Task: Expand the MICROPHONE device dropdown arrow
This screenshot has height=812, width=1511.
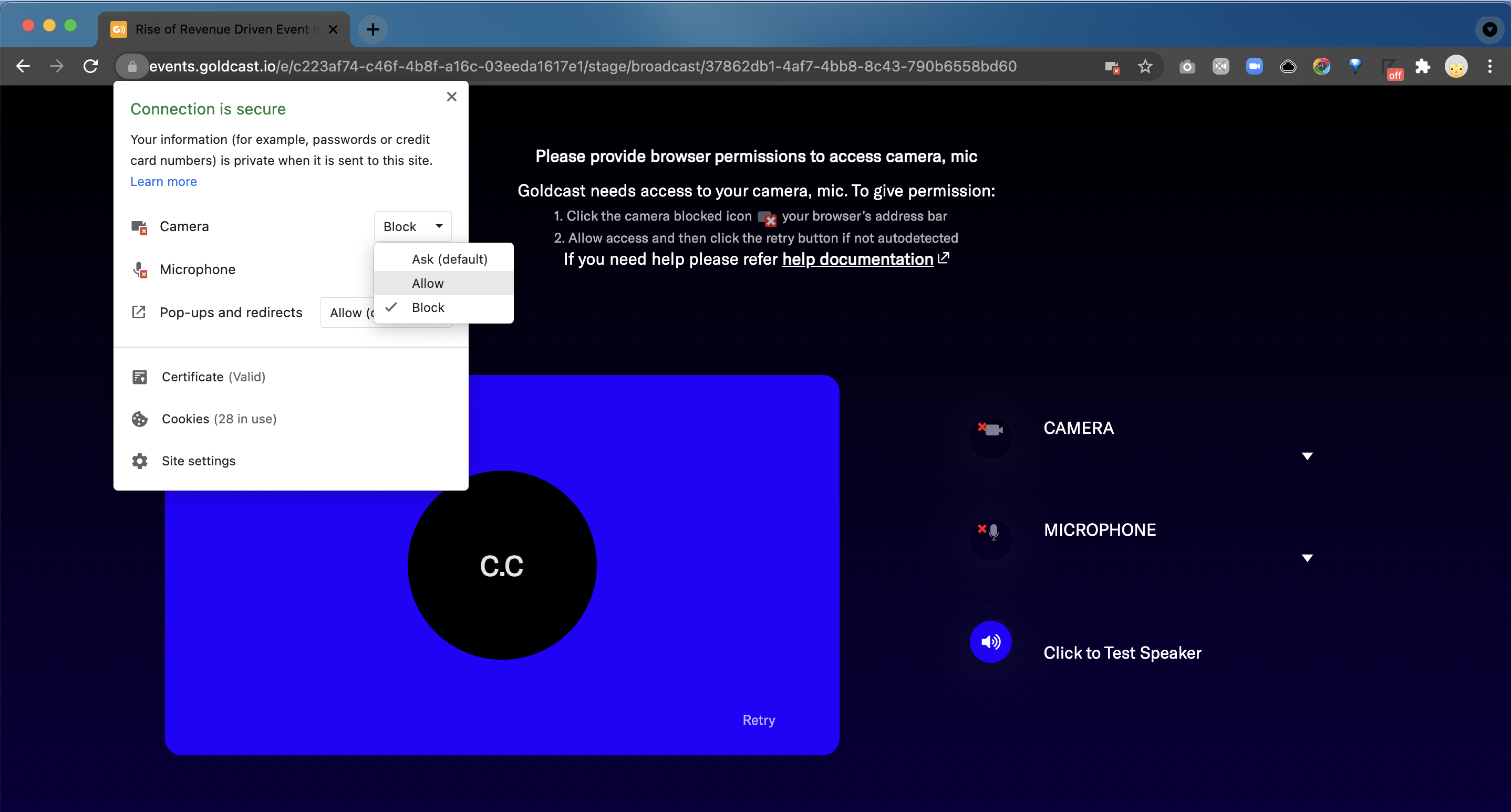Action: (1307, 558)
